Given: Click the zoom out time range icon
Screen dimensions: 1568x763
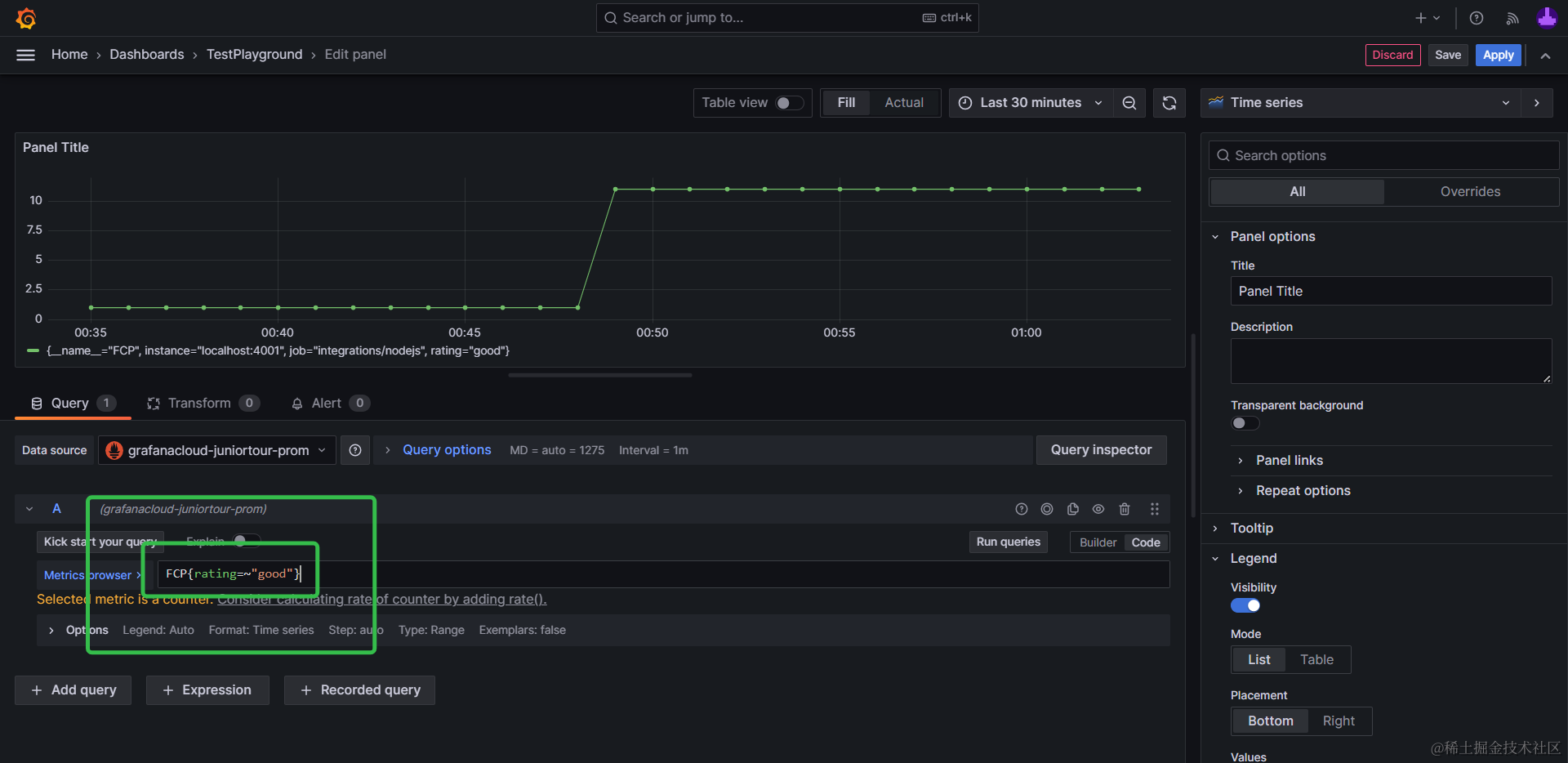Looking at the screenshot, I should 1129,103.
